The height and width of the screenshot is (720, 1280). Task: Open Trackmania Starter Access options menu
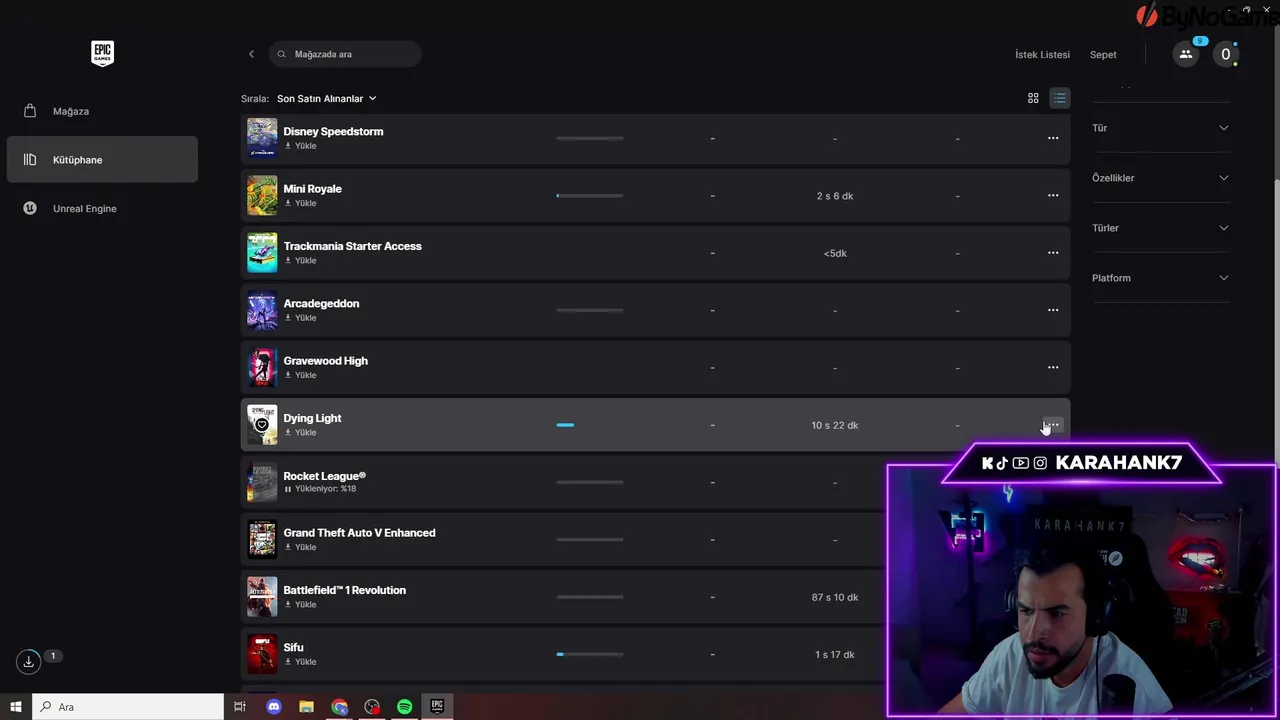coord(1053,253)
